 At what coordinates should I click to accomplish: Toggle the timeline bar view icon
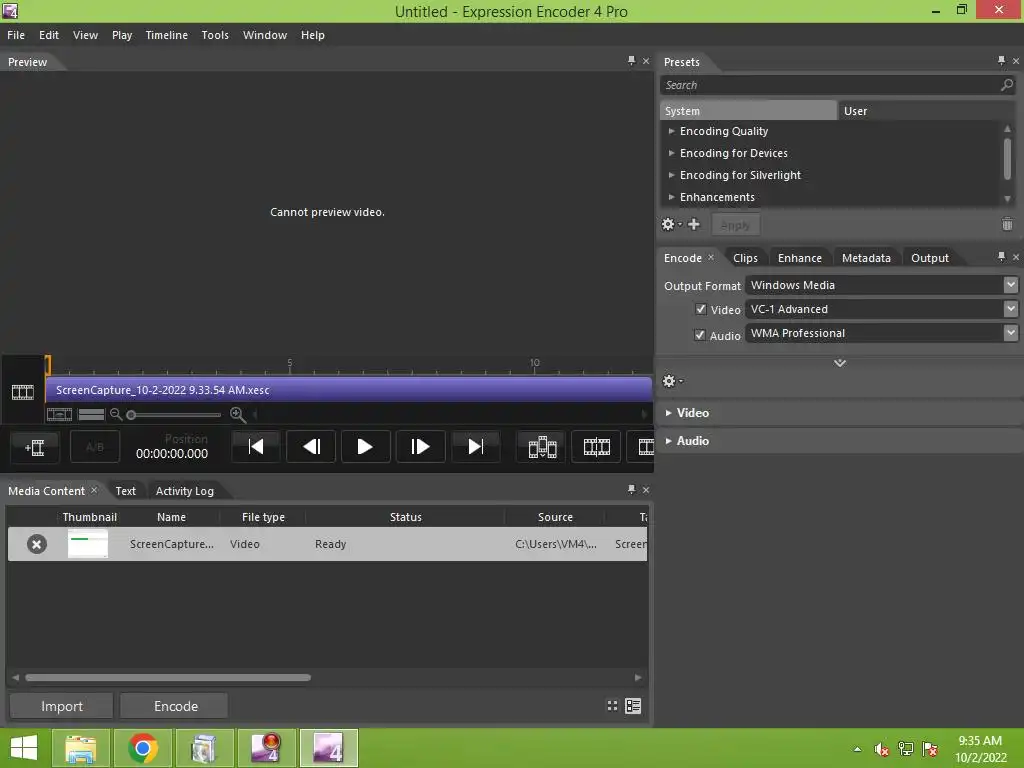tap(91, 414)
